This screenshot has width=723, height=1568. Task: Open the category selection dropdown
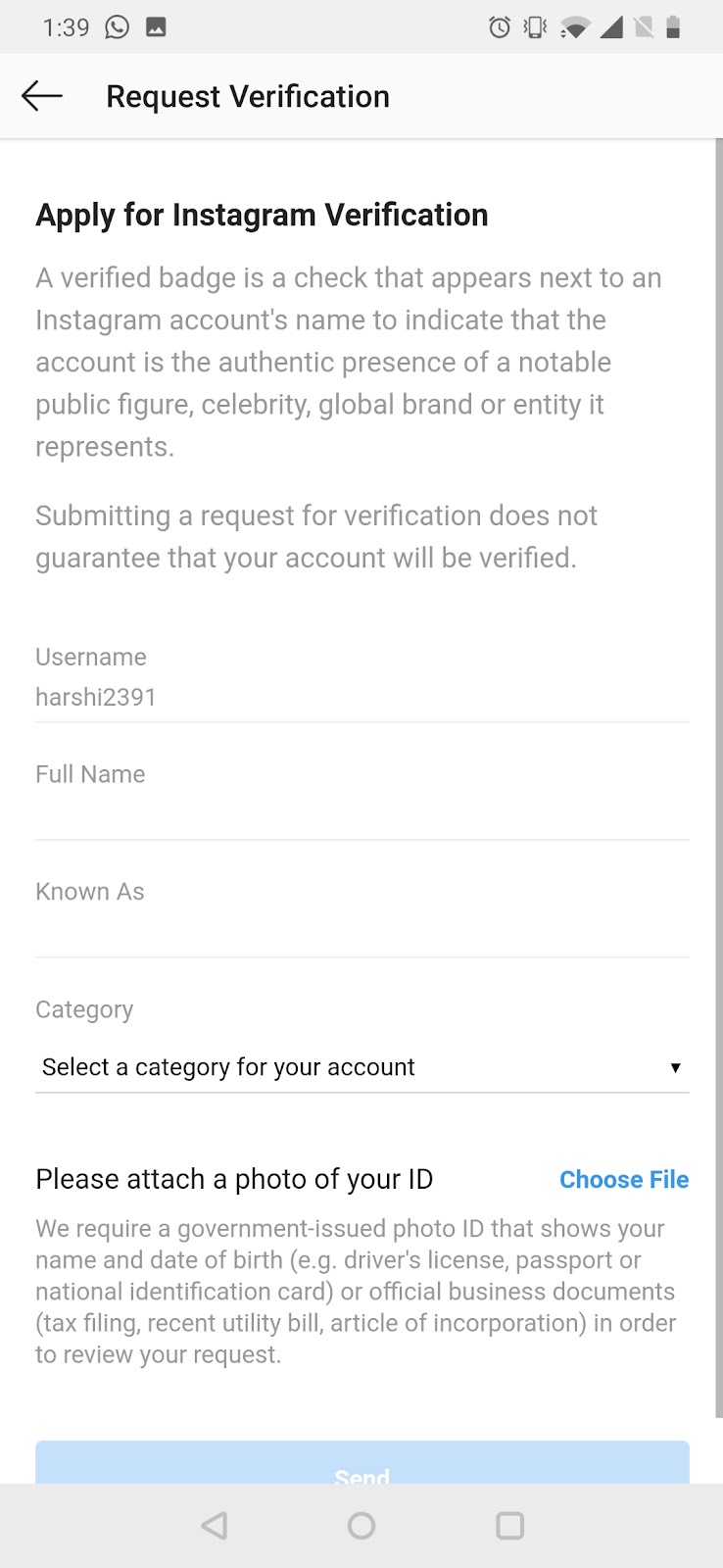(x=362, y=1067)
